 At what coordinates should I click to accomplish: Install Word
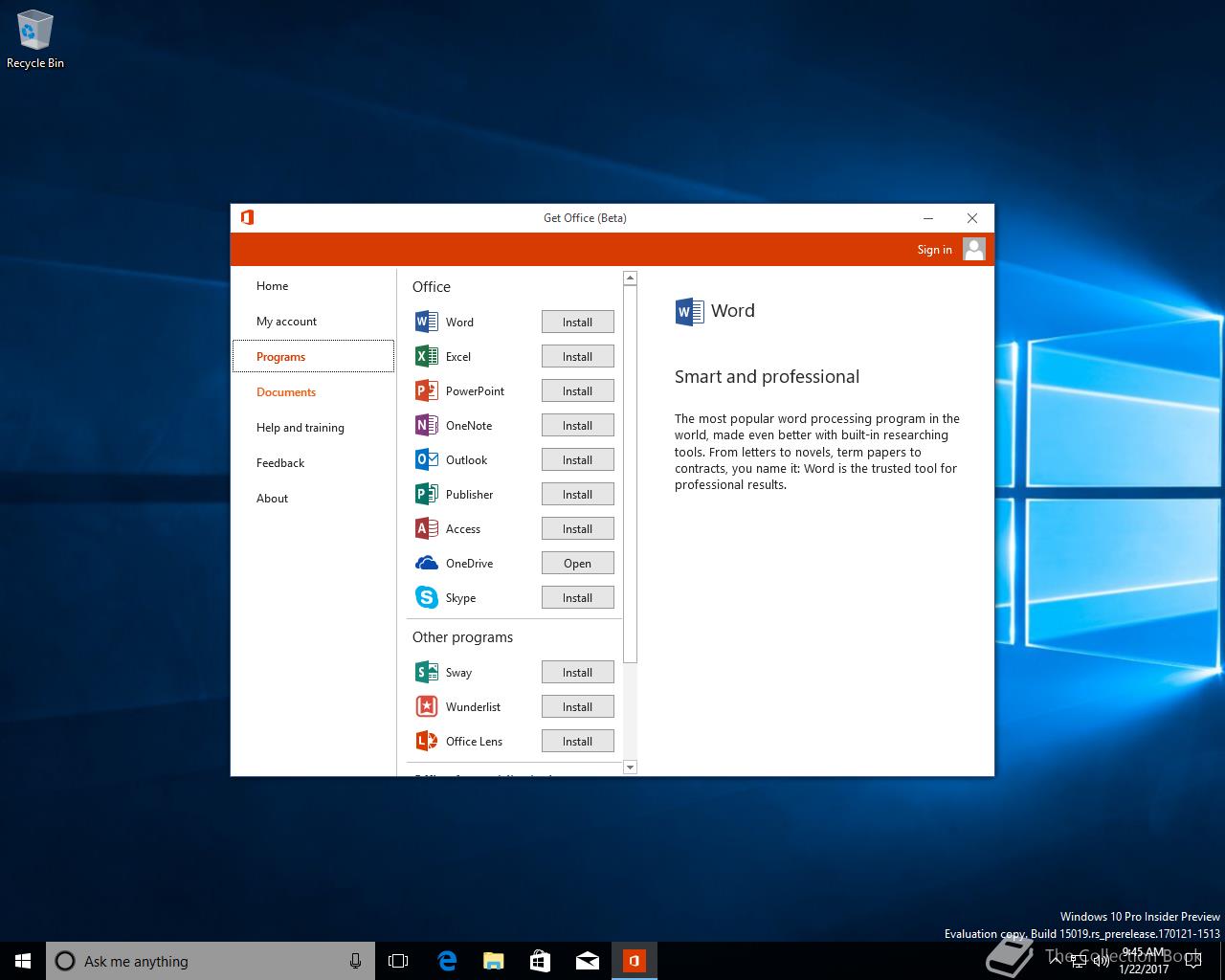click(x=577, y=323)
